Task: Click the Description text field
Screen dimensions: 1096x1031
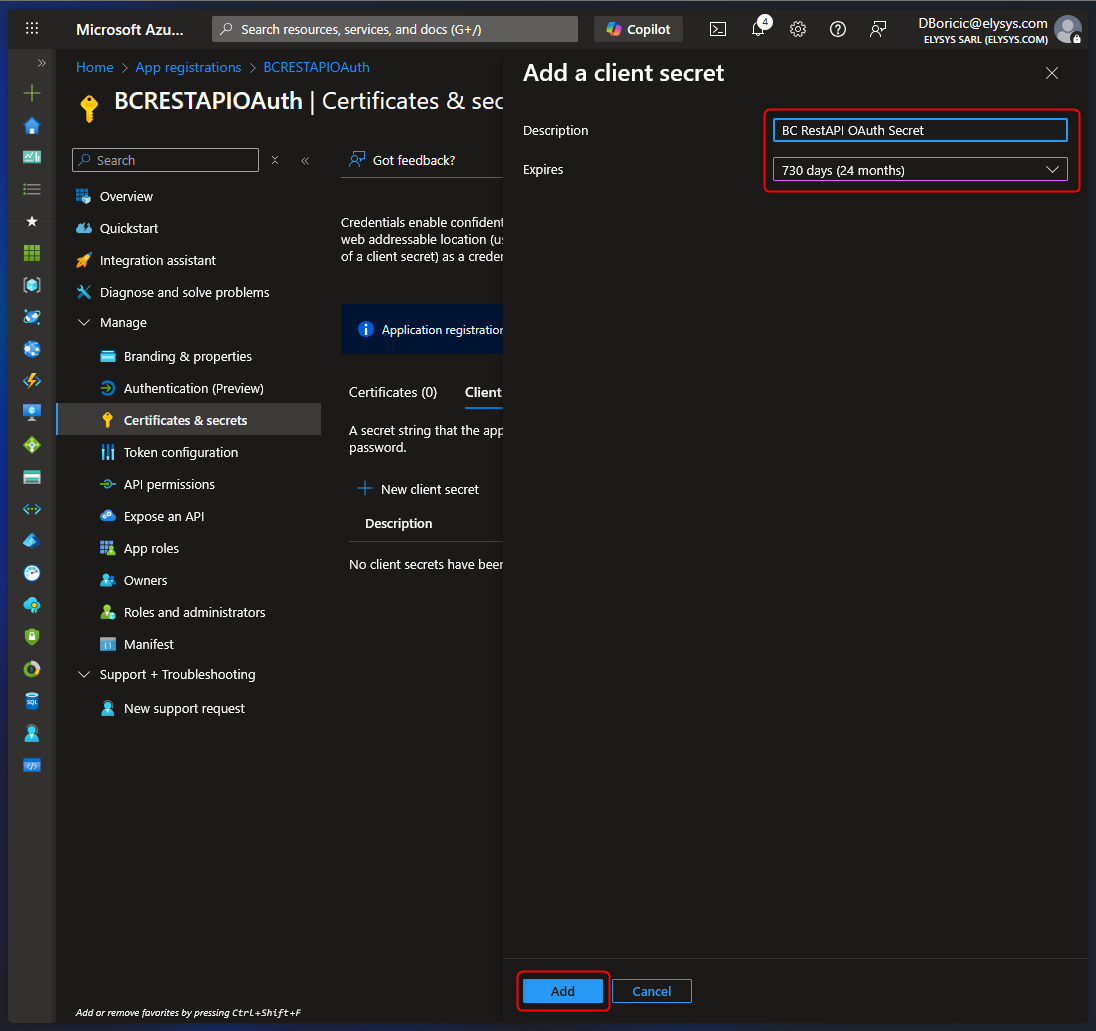Action: coord(919,130)
